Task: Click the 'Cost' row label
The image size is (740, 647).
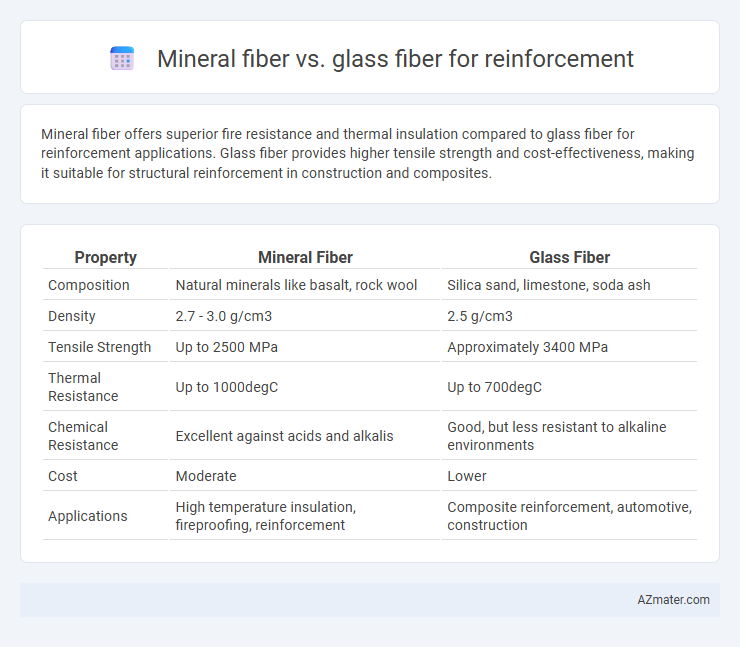Action: point(63,476)
